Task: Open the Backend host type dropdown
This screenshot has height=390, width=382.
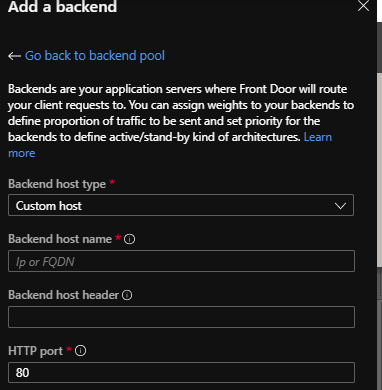Action: click(181, 205)
